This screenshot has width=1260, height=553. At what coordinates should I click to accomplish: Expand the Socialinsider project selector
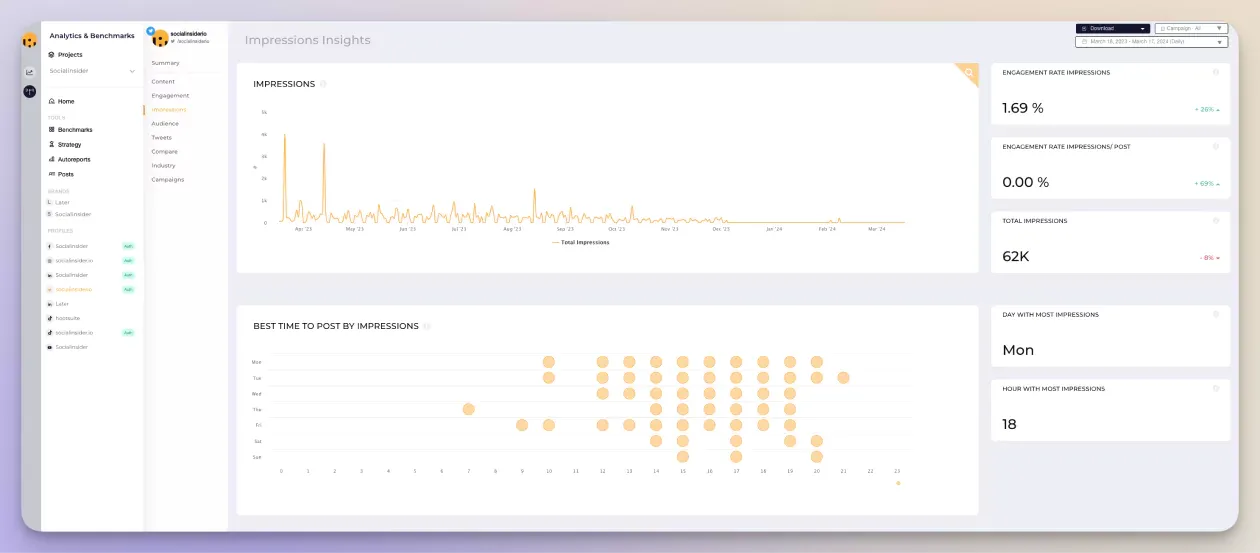(92, 71)
